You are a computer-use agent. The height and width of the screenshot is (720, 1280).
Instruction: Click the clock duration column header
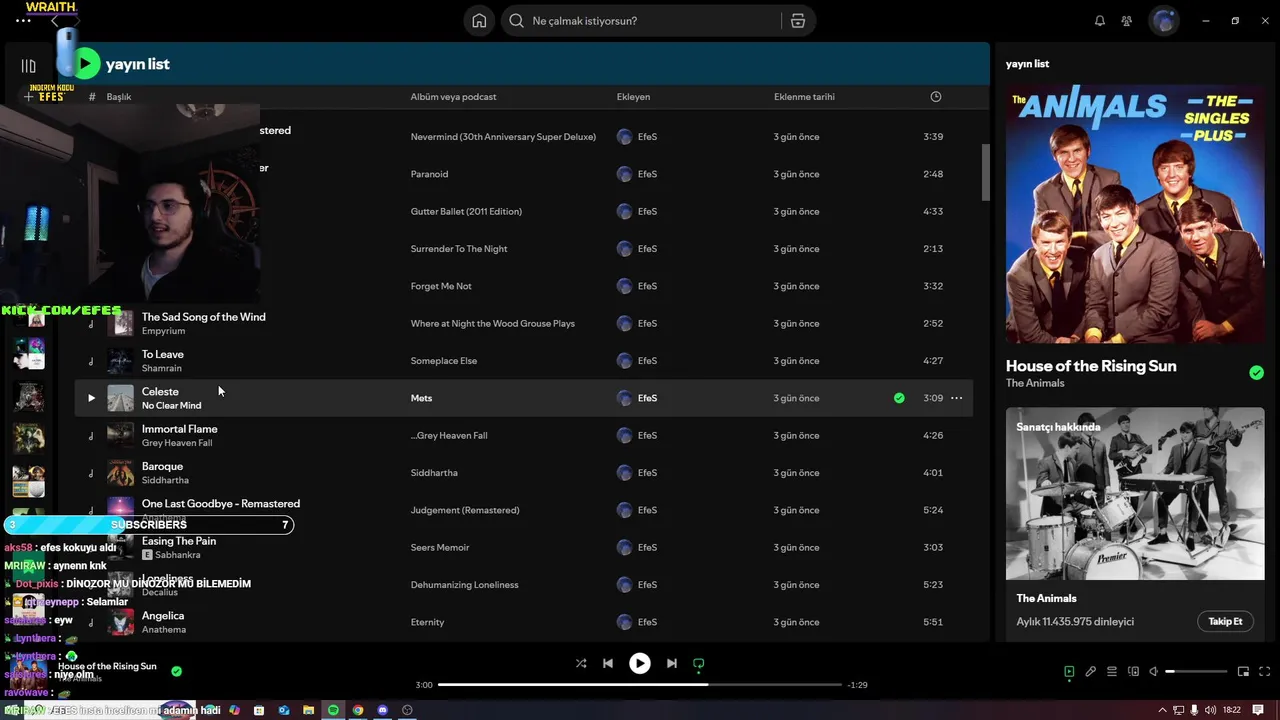pos(936,97)
